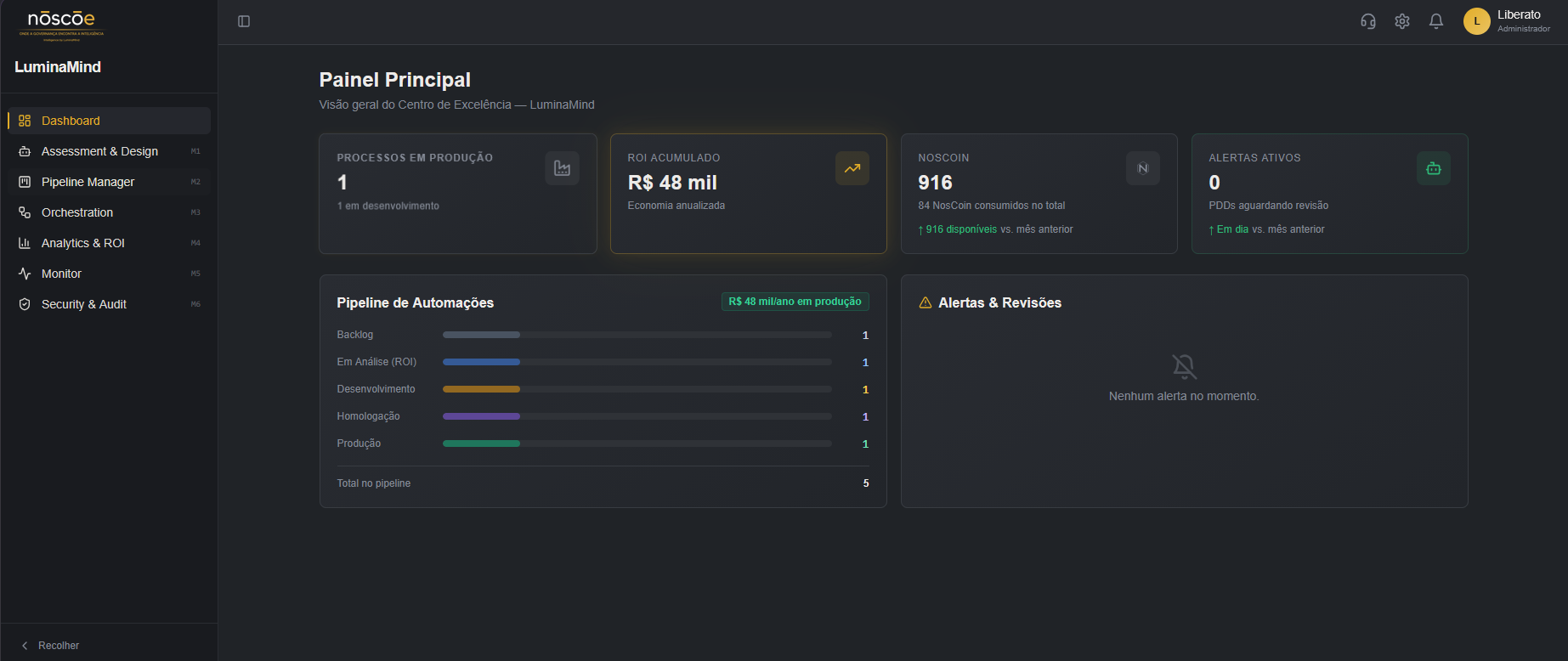The image size is (1568, 661).
Task: Click the trending-up icon in ROI card
Action: point(852,168)
